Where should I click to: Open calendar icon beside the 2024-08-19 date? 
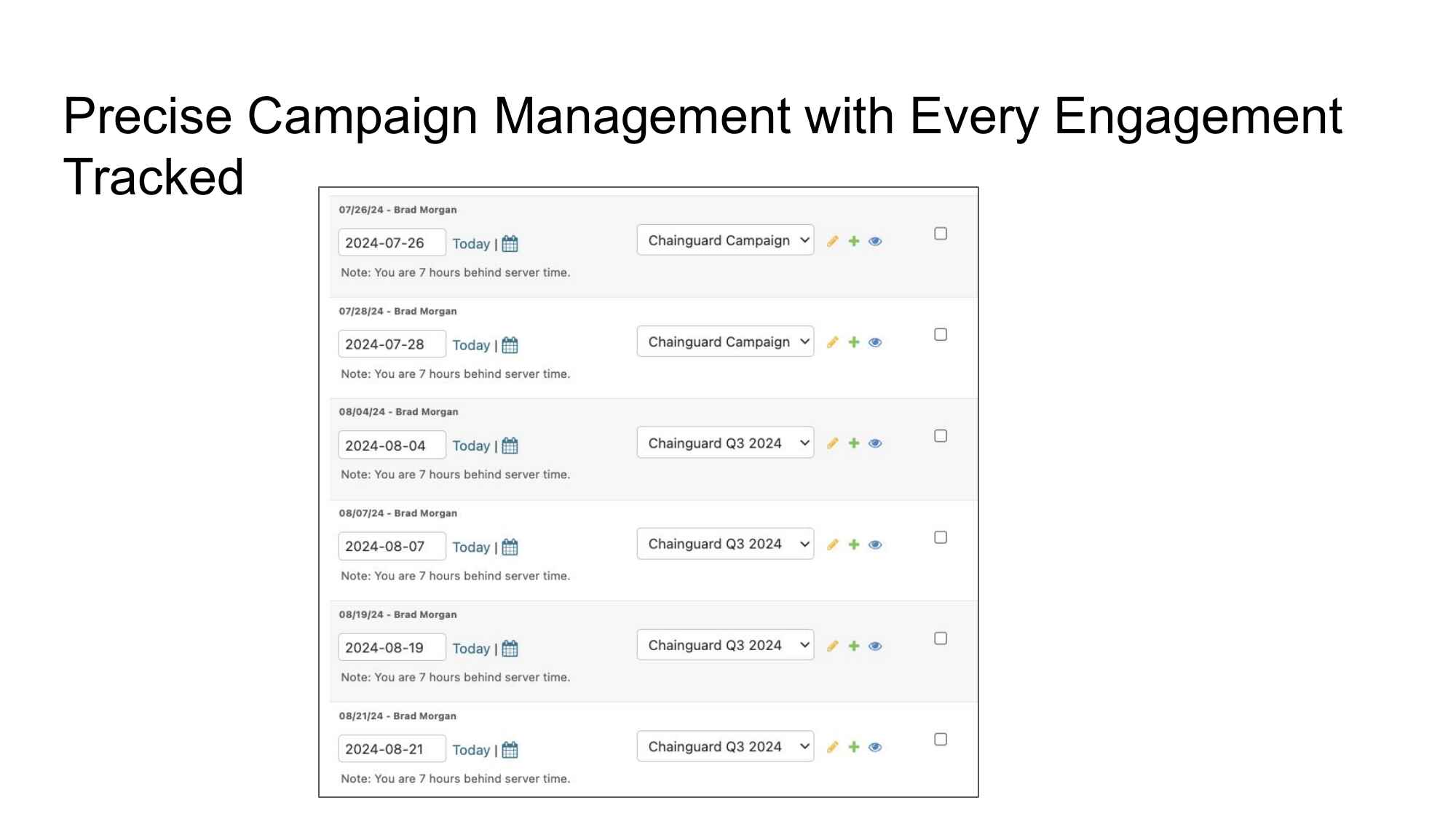tap(510, 649)
